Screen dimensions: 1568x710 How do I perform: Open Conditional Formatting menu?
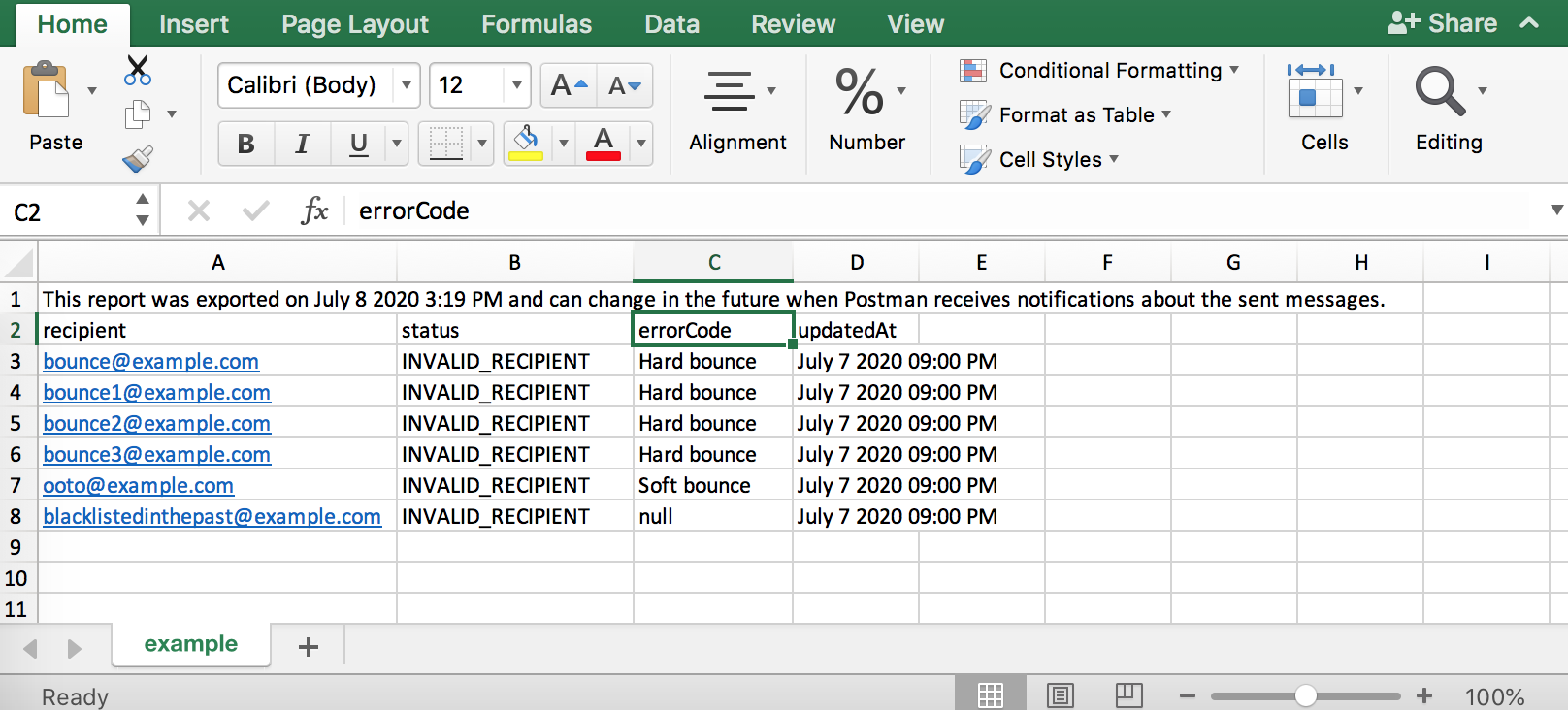1099,71
